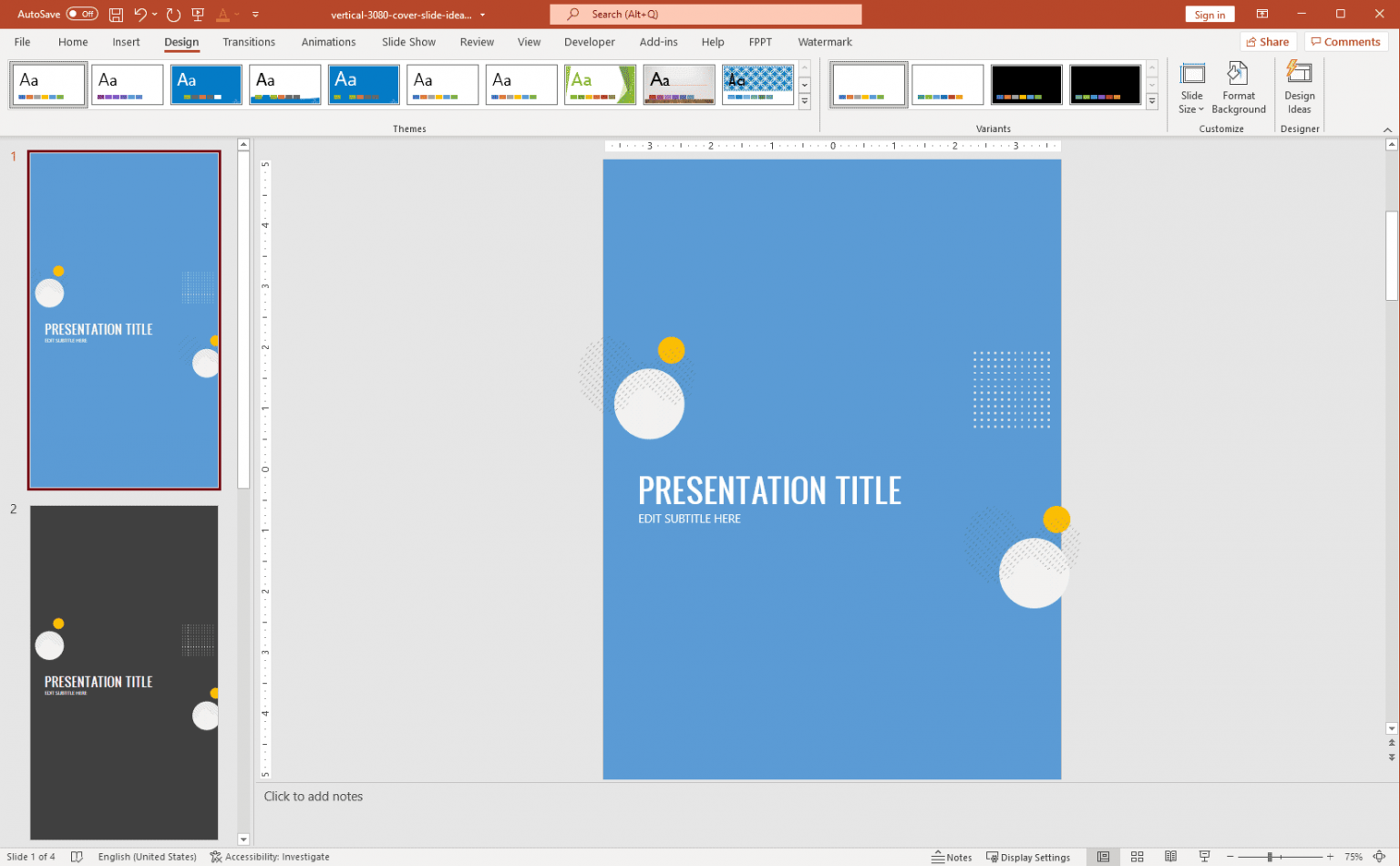Open Format Background in the ribbon
Viewport: 1400px width, 866px height.
pos(1238,88)
